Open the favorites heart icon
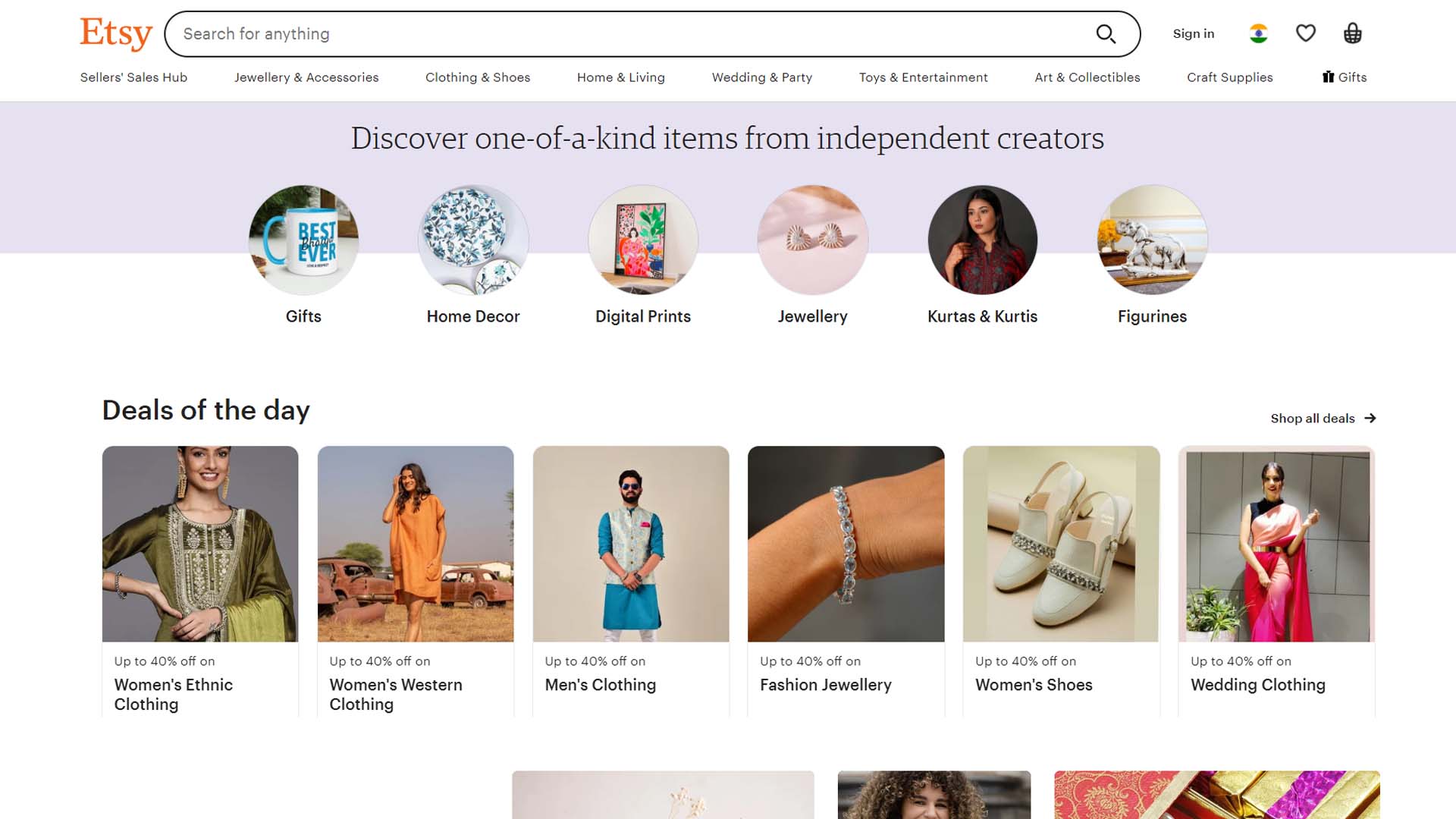1456x819 pixels. pos(1306,33)
